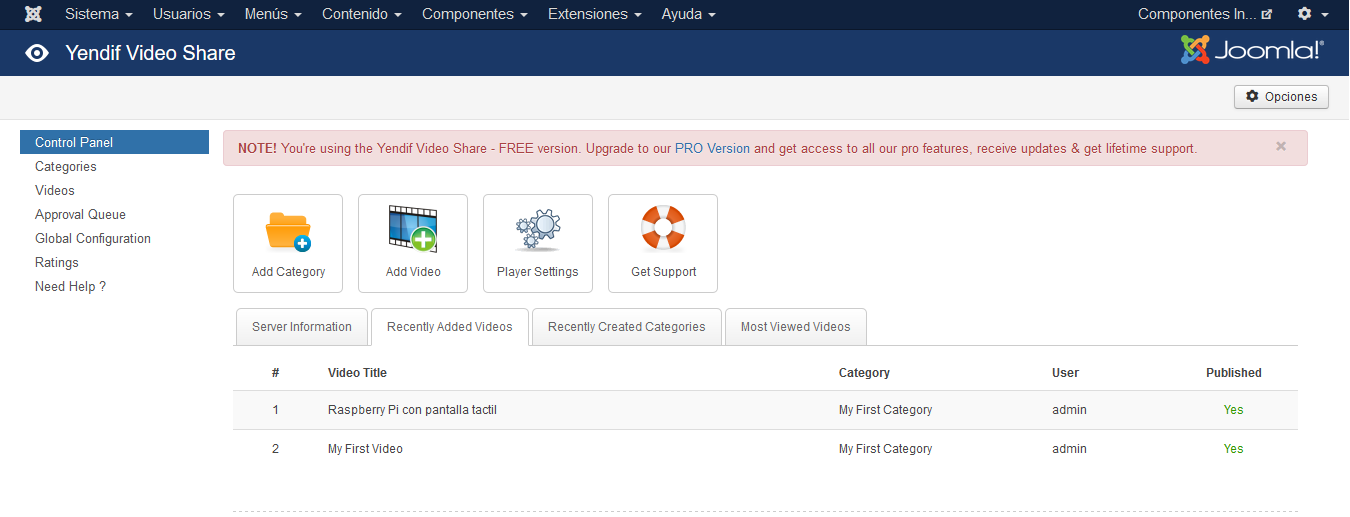The width and height of the screenshot is (1350, 517).
Task: Toggle Published status Yes for Raspberry Pi video
Action: click(x=1233, y=410)
